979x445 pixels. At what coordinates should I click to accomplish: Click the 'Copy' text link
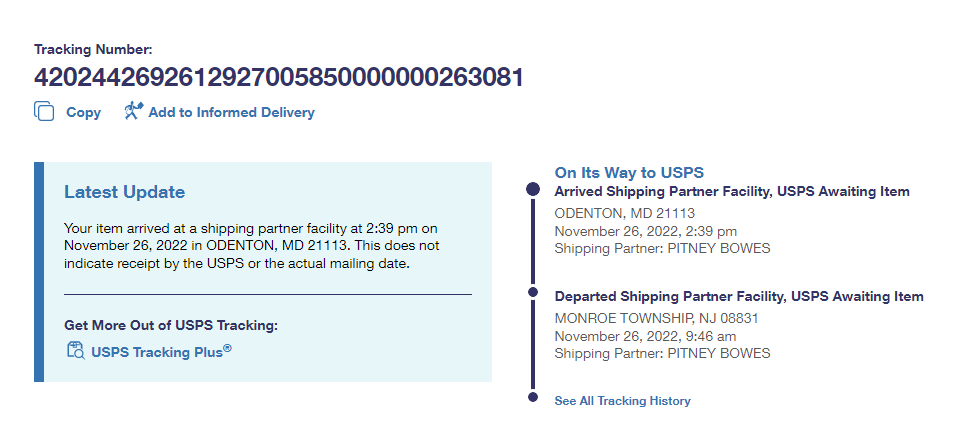tap(83, 113)
